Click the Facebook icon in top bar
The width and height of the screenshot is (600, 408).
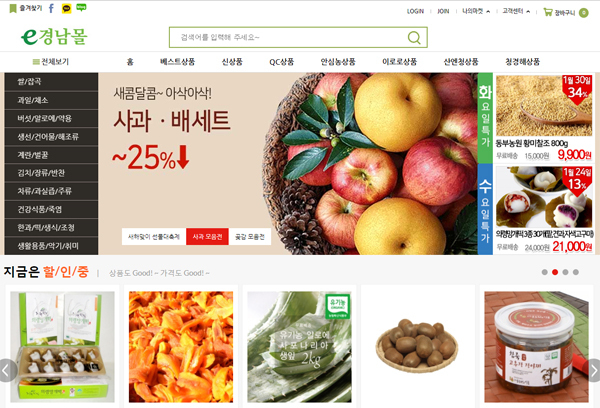51,8
